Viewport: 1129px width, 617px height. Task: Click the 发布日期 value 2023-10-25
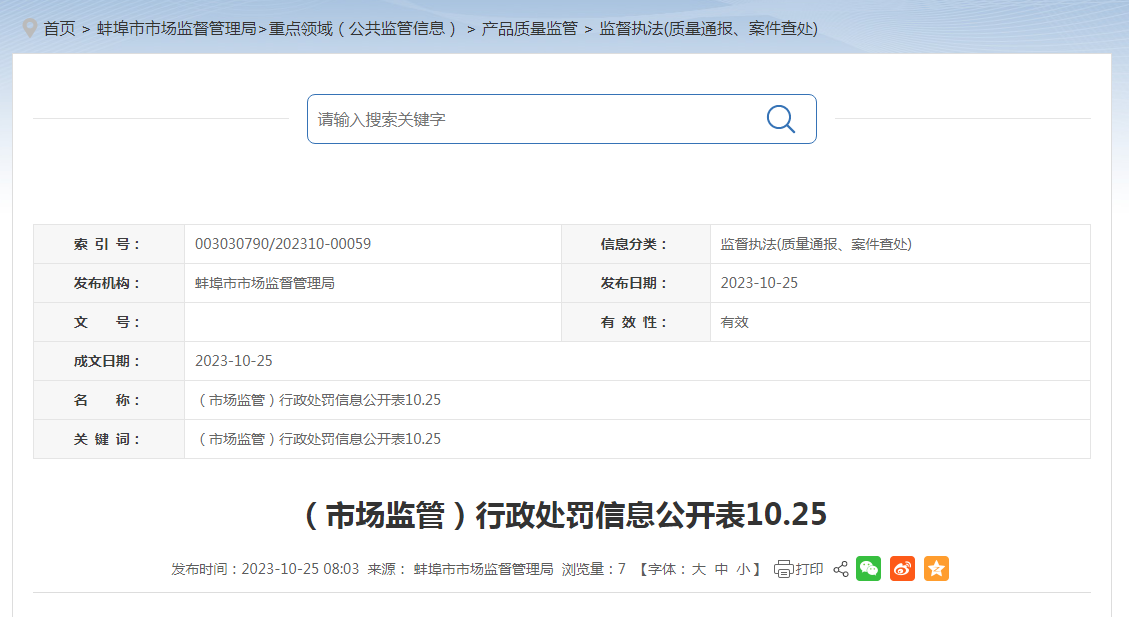click(759, 283)
